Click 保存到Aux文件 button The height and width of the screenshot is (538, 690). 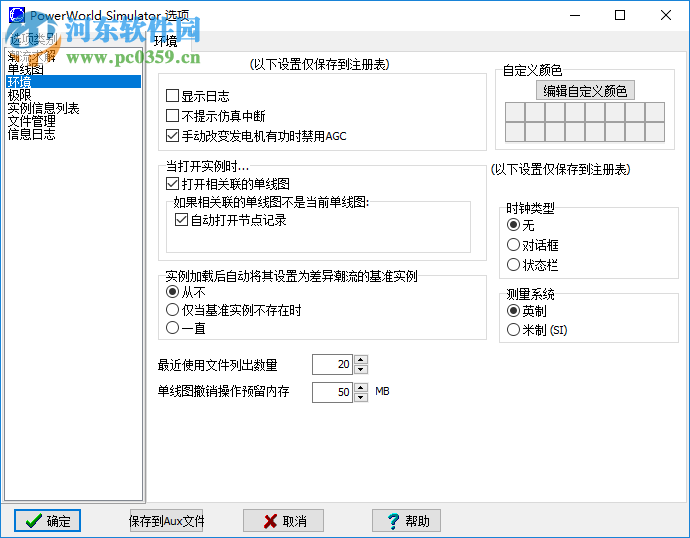pyautogui.click(x=166, y=521)
